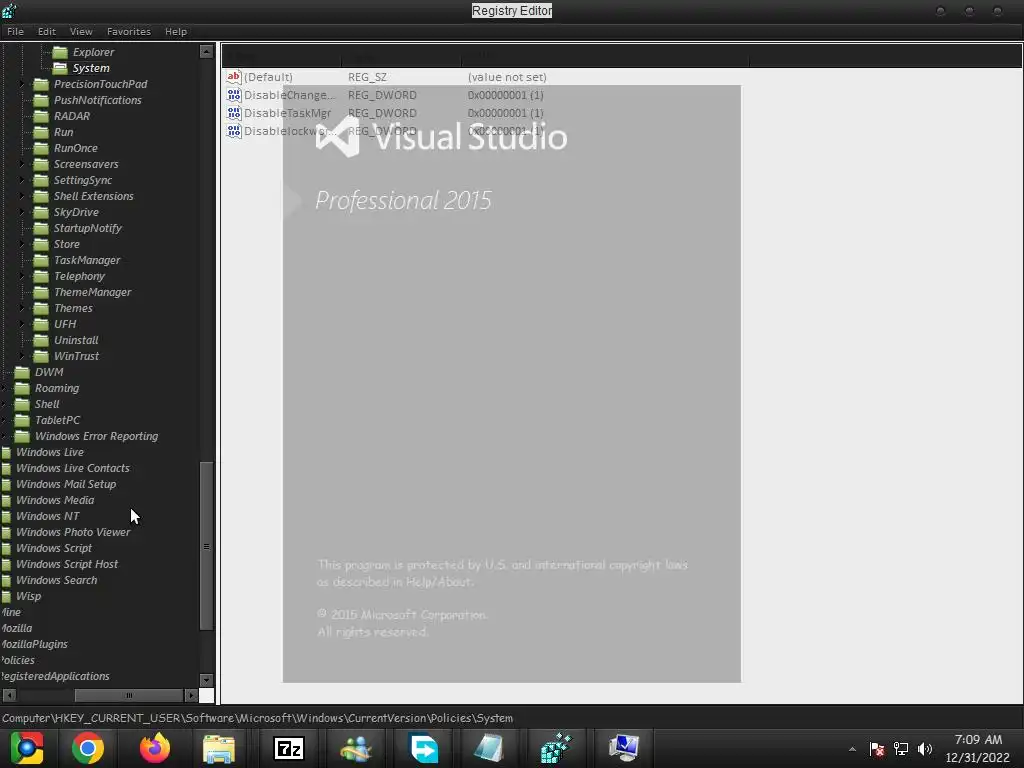
Task: Click the tree horizontal scrollbar thumb
Action: (129, 696)
